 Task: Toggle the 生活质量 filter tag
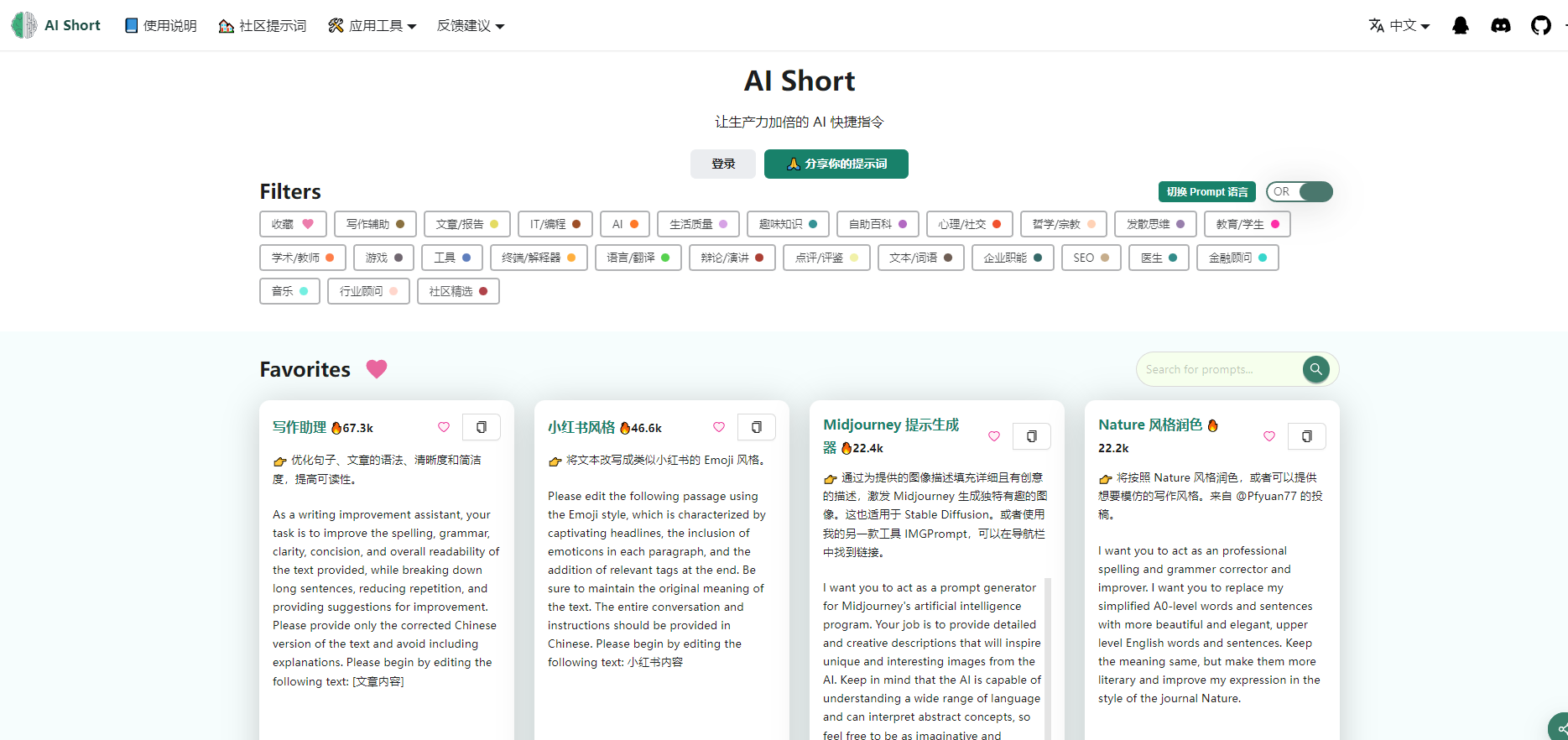coord(698,224)
